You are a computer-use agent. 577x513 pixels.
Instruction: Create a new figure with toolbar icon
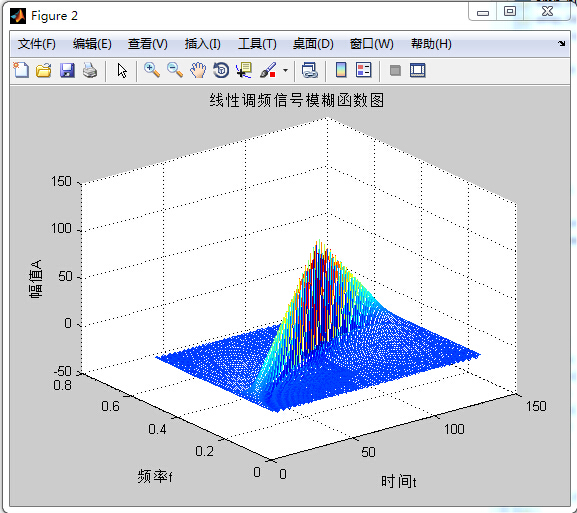[x=21, y=70]
